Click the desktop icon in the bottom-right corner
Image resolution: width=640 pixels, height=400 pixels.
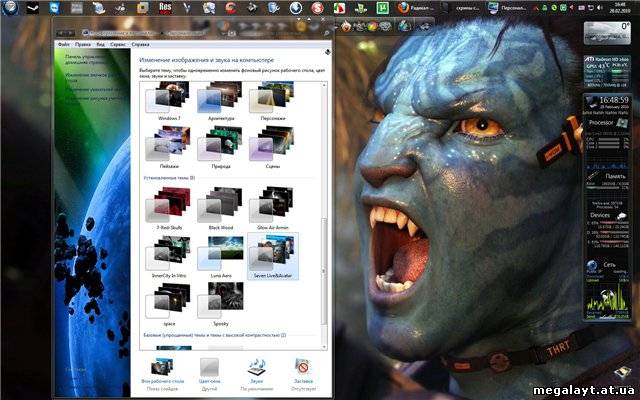pos(622,373)
